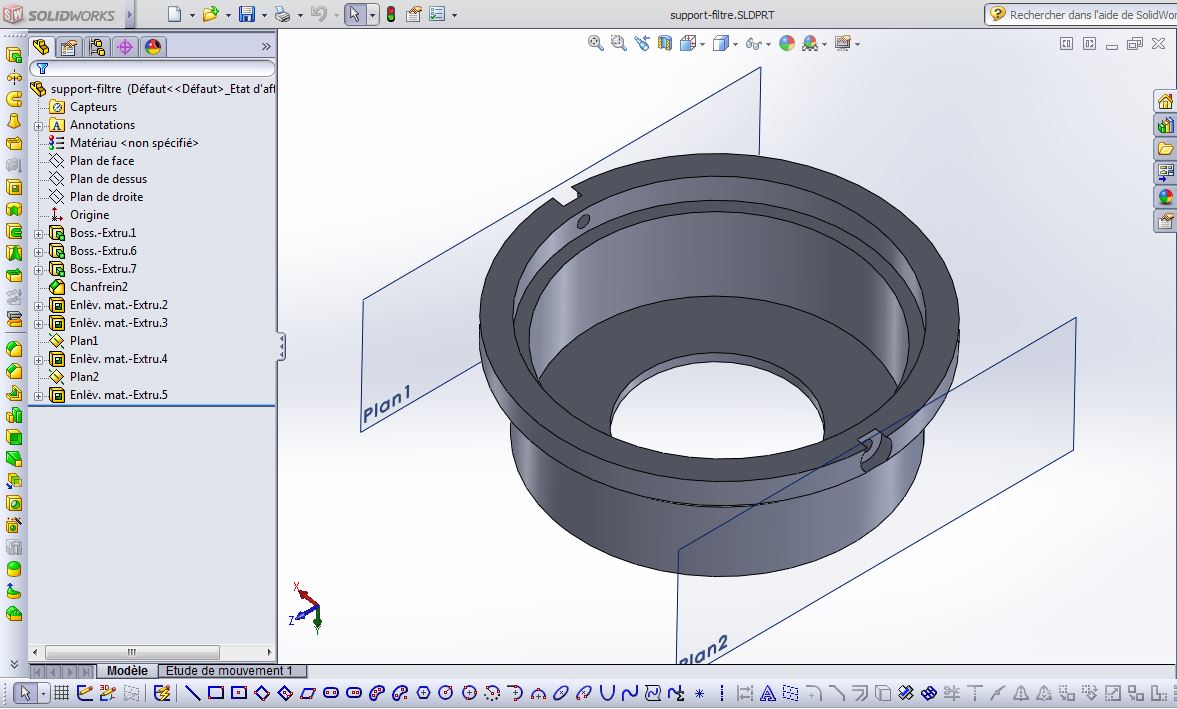This screenshot has width=1177, height=709.
Task: Select the Line sketch tool
Action: [192, 693]
